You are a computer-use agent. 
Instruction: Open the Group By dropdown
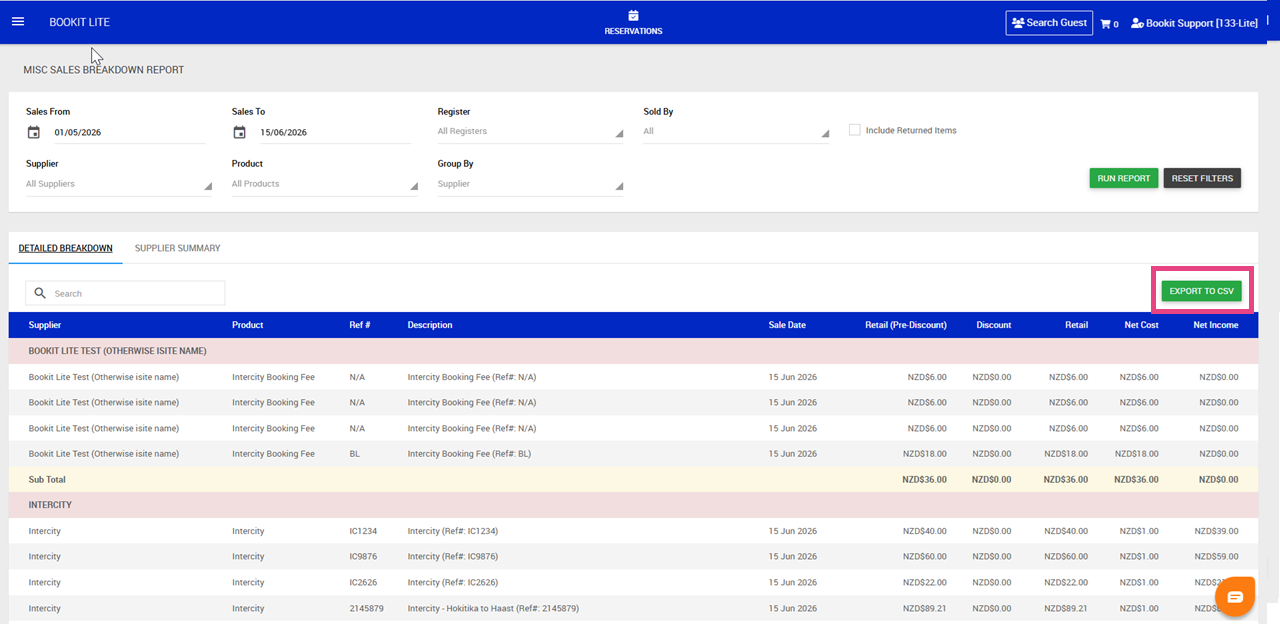530,184
